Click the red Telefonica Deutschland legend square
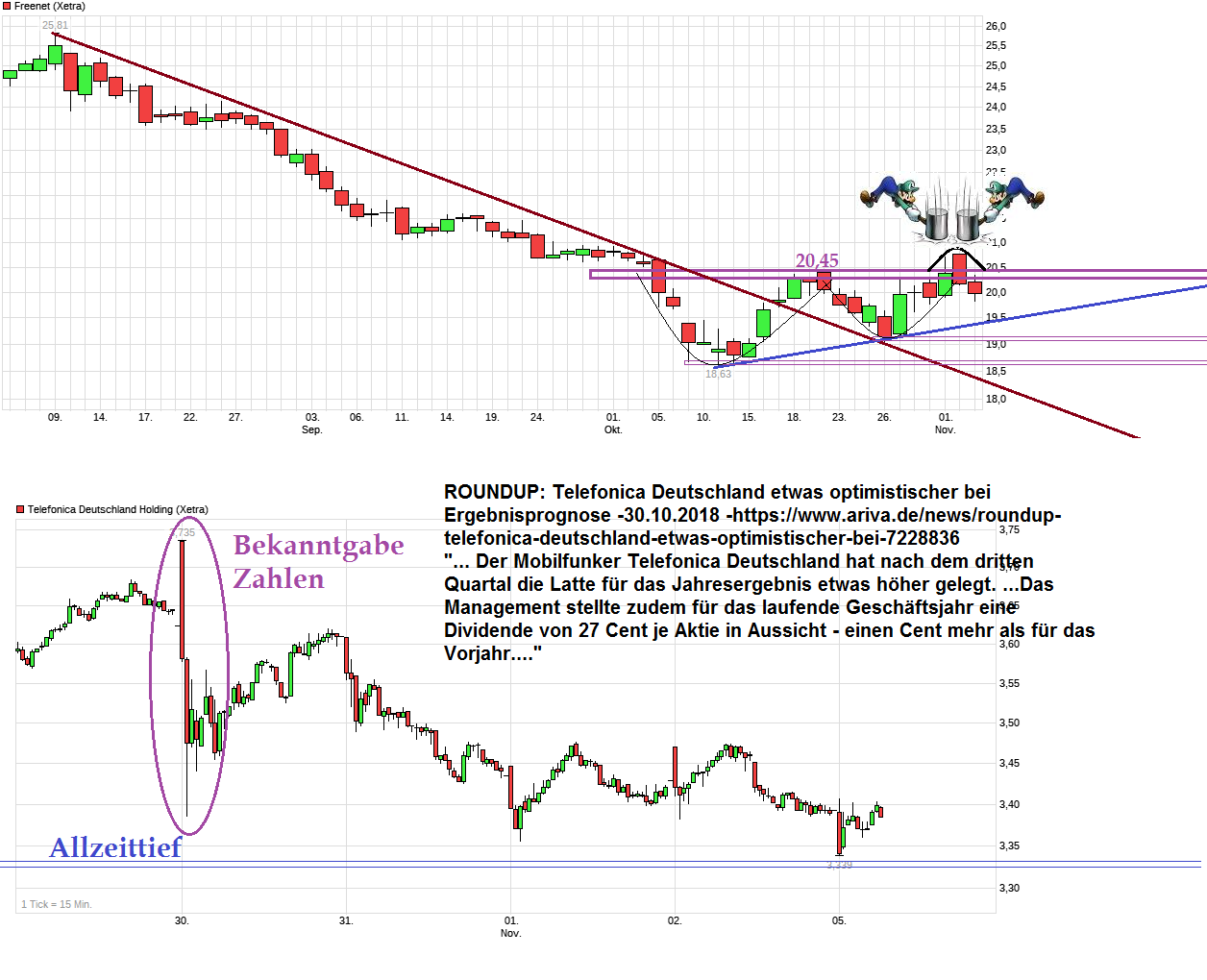The image size is (1207, 980). (x=20, y=509)
